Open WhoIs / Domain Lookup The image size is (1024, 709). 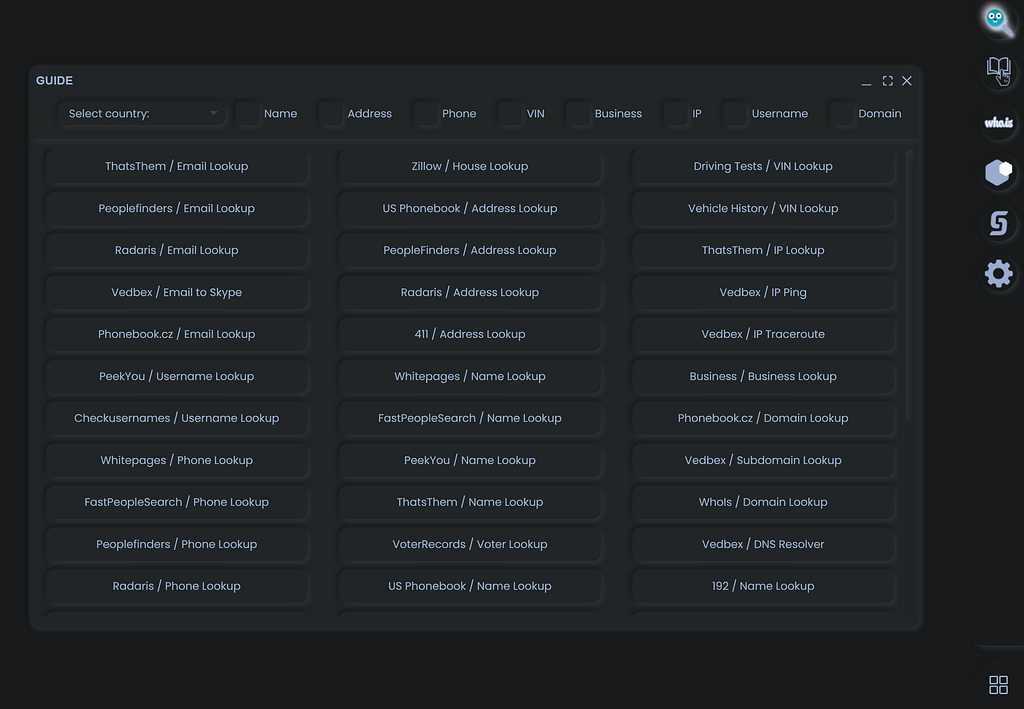click(x=763, y=502)
